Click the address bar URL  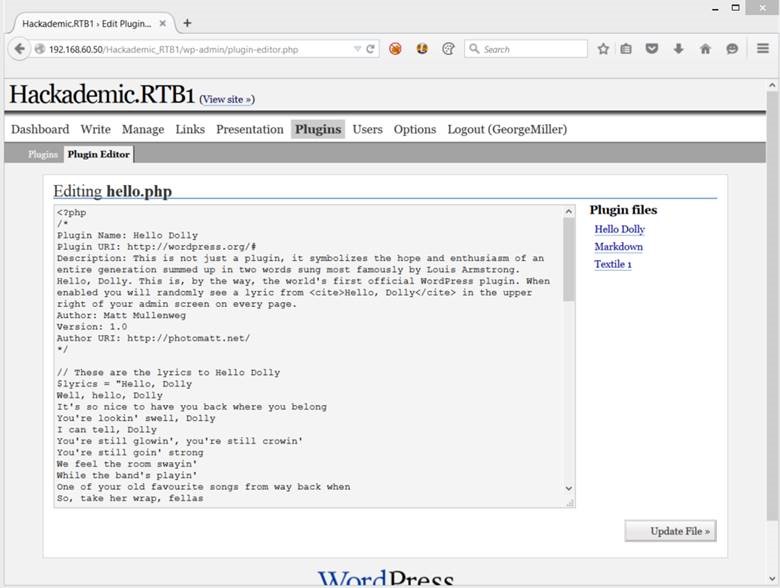(174, 49)
